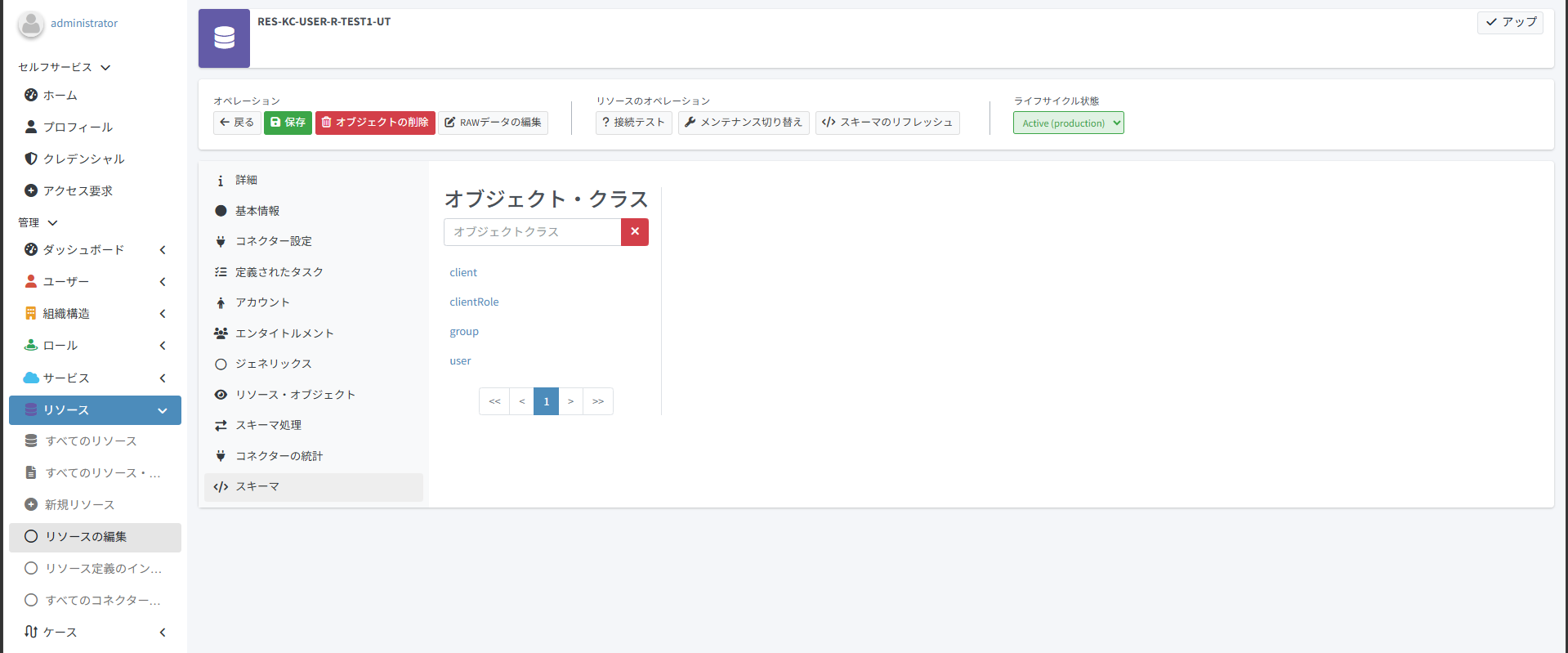Image resolution: width=1568 pixels, height=653 pixels.
Task: Open the 基本情報 section
Action: pos(314,211)
